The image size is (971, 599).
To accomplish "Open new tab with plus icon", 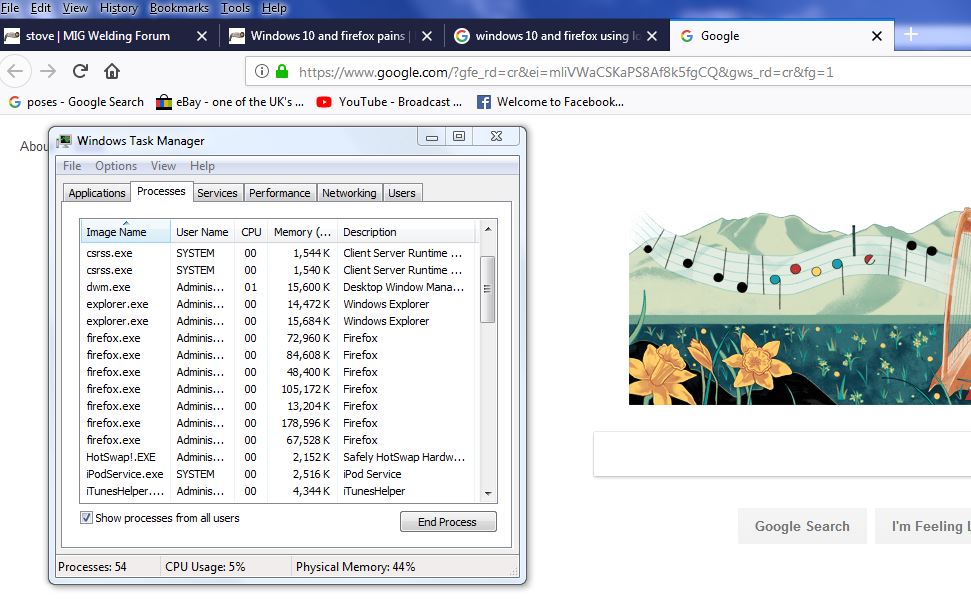I will (910, 35).
